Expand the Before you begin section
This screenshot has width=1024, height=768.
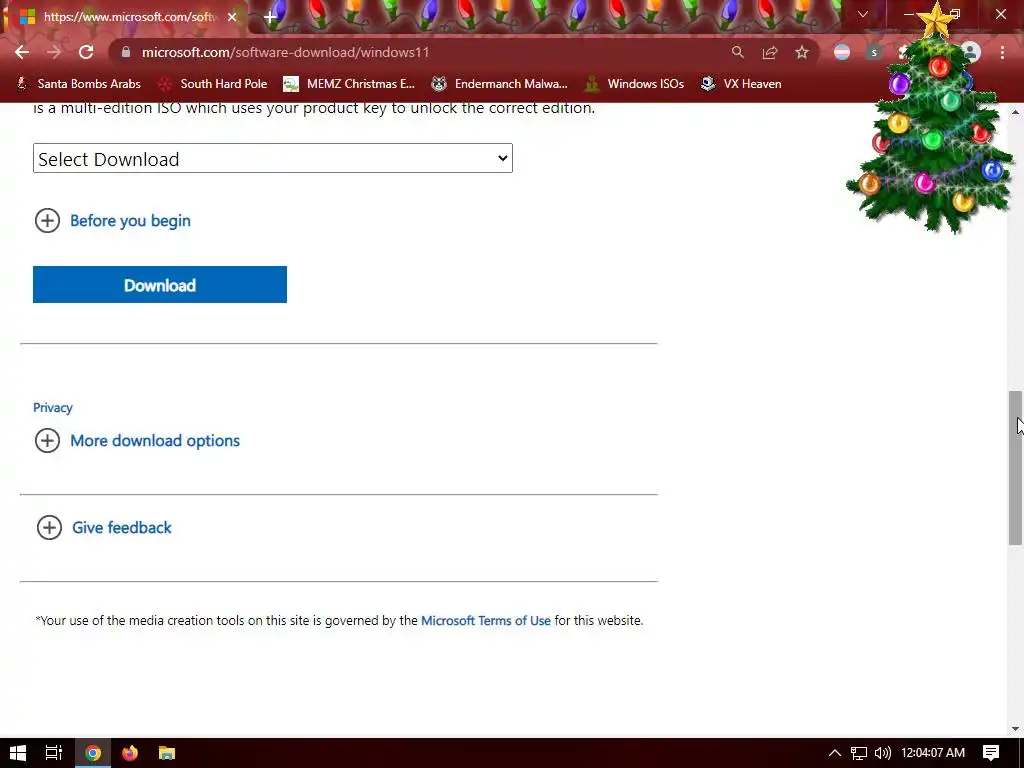[112, 221]
